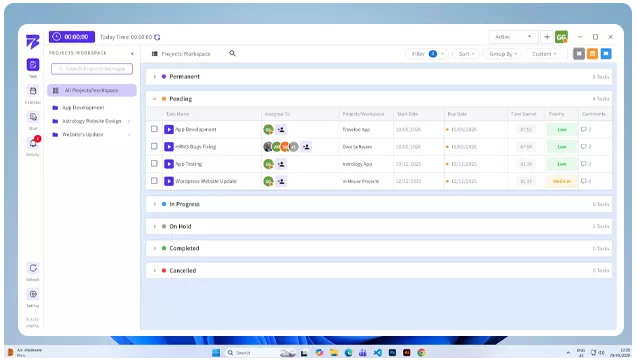Click the 00:00:00 timer button

pos(72,37)
